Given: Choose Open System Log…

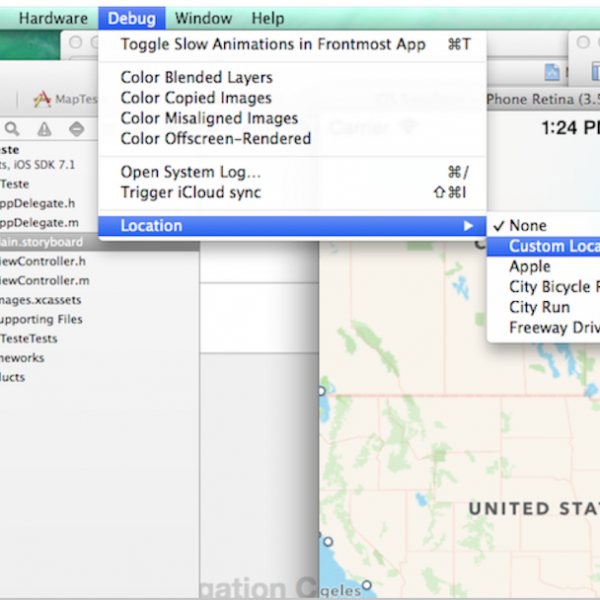Looking at the screenshot, I should click(292, 172).
